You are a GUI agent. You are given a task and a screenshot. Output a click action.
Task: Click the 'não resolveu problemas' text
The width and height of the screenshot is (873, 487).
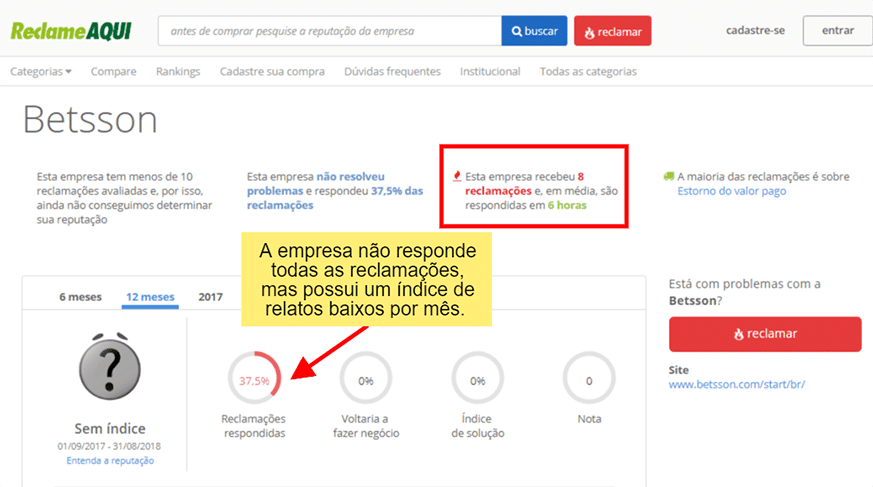click(316, 184)
